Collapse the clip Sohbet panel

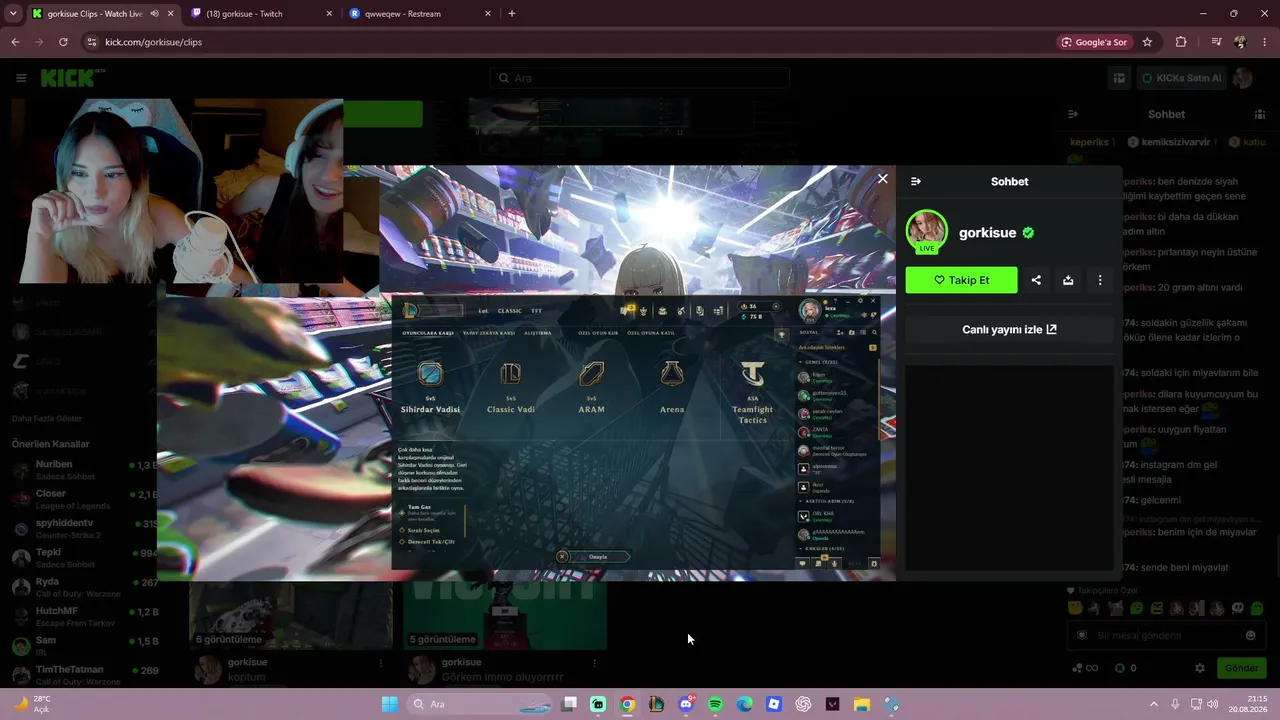coord(916,181)
